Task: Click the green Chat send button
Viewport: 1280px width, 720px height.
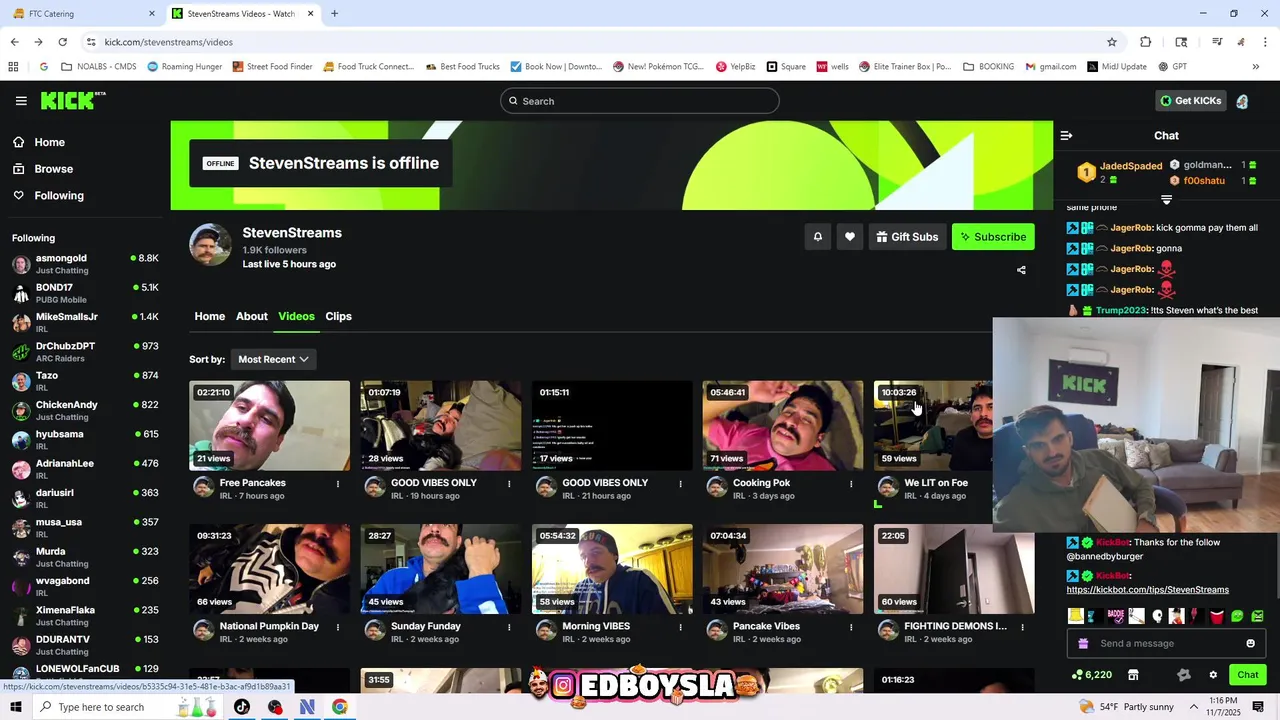Action: (x=1248, y=675)
